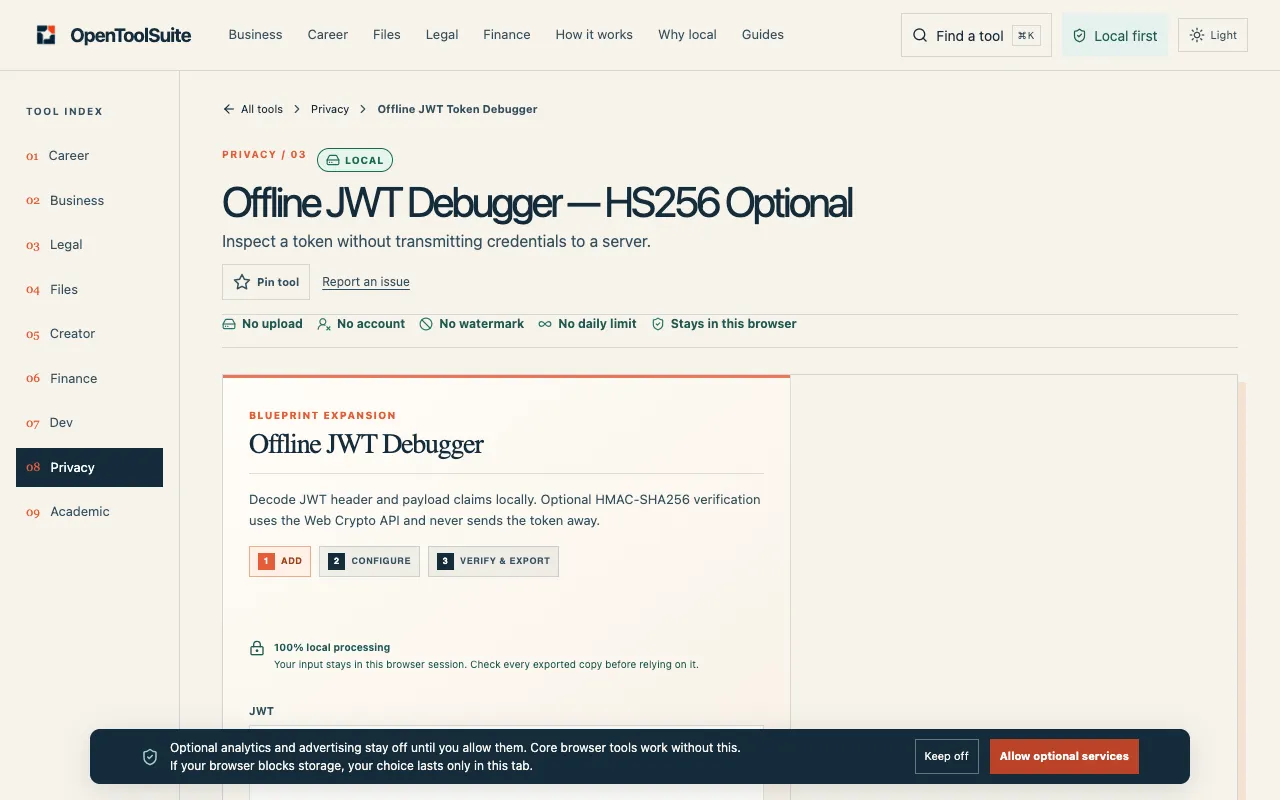This screenshot has height=800, width=1280.
Task: Open Career in the tool index sidebar
Action: point(89,156)
